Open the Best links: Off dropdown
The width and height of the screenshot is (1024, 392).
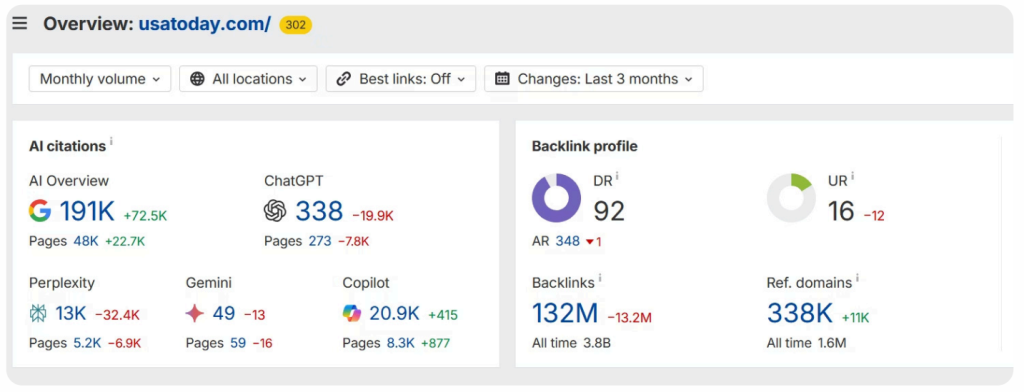click(401, 79)
